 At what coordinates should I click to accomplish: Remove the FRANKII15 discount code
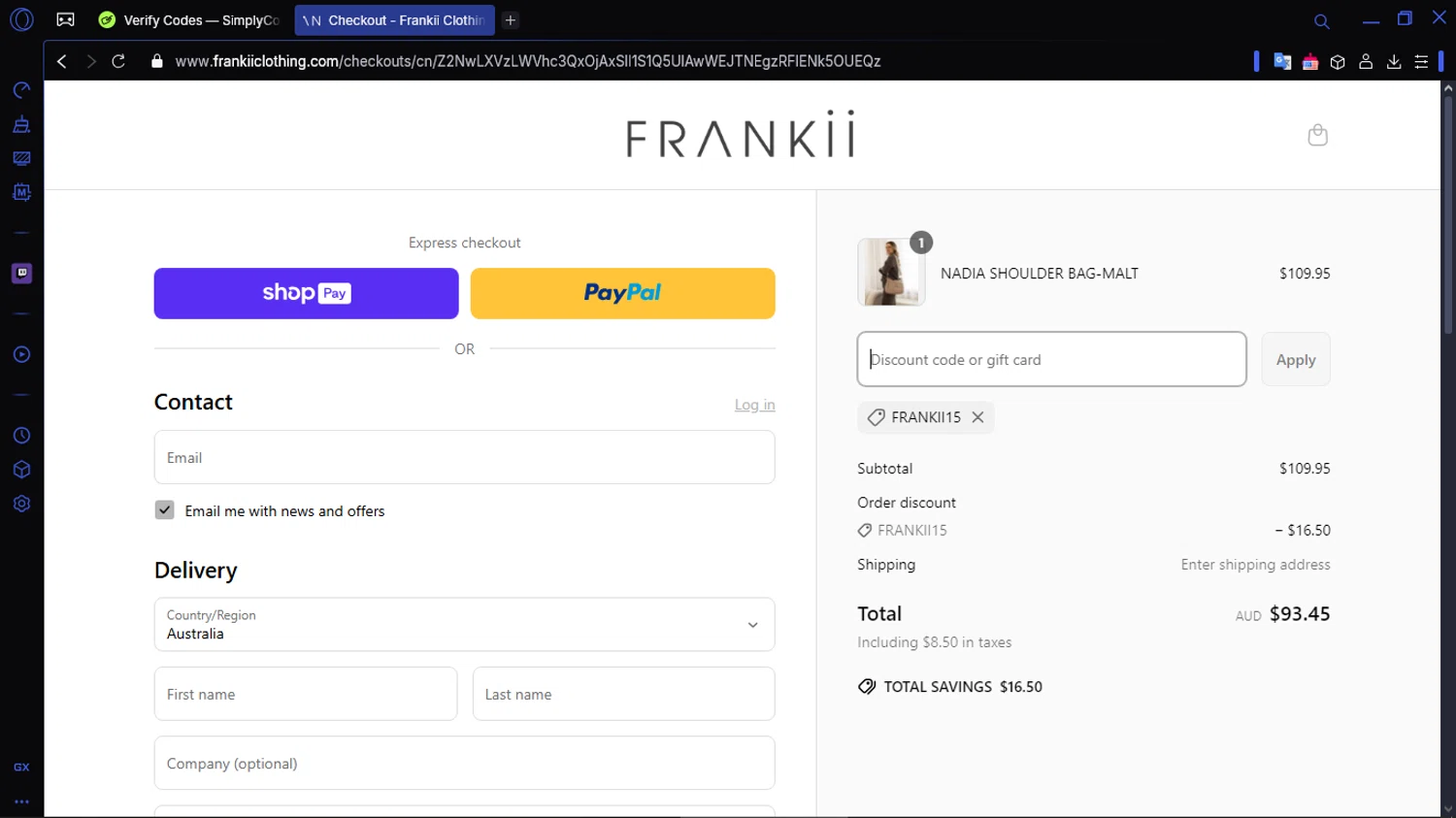pyautogui.click(x=977, y=417)
